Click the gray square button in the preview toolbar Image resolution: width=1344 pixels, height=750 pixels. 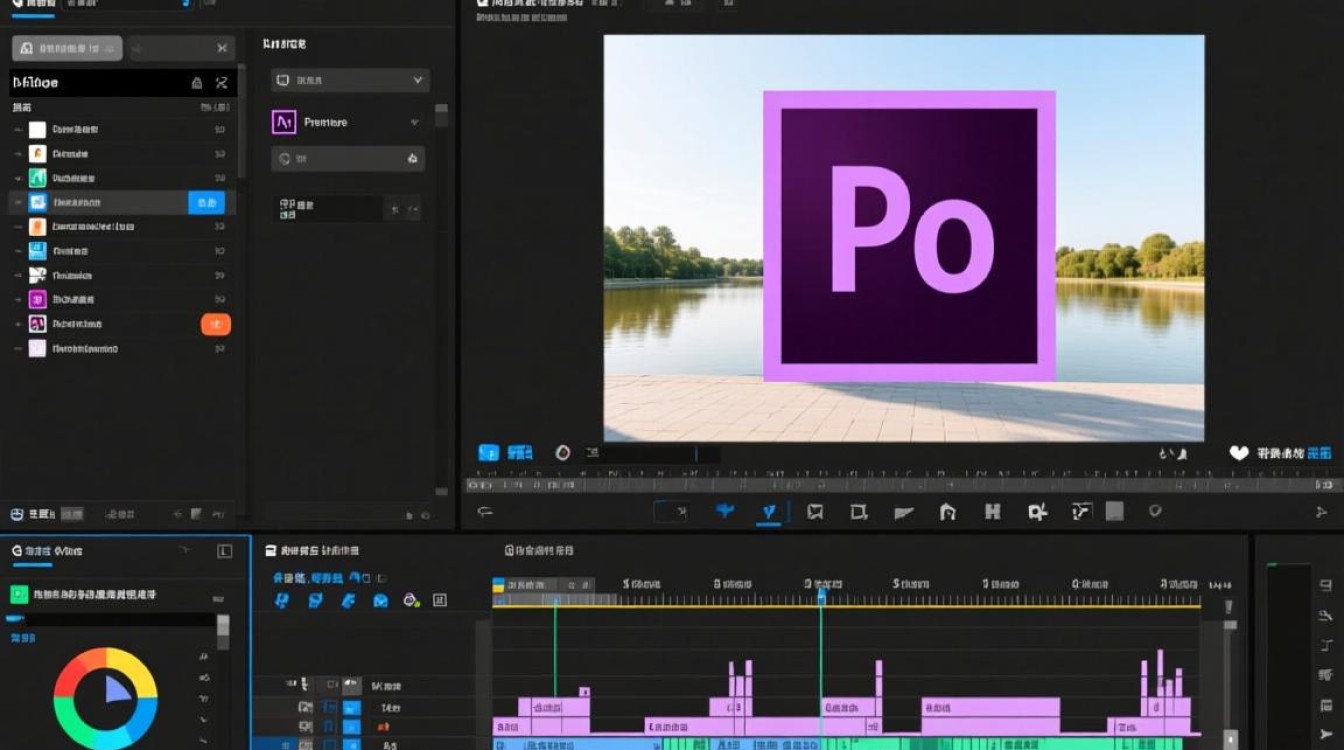(1114, 511)
